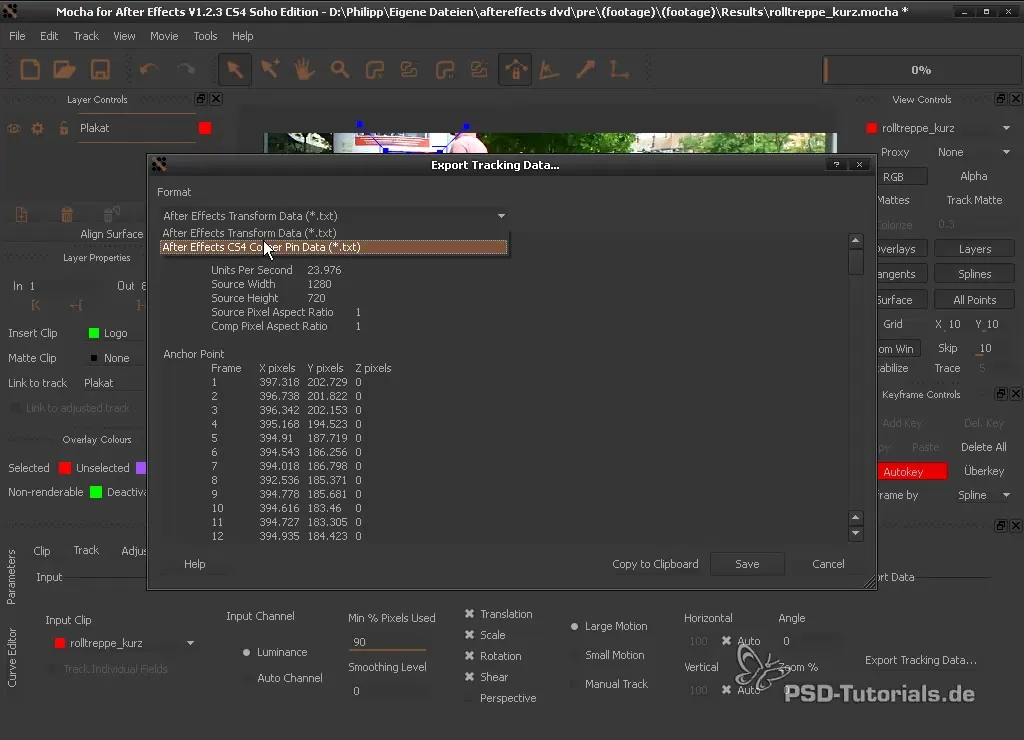Select the Rotate tool icon
The width and height of the screenshot is (1024, 740).
(550, 69)
